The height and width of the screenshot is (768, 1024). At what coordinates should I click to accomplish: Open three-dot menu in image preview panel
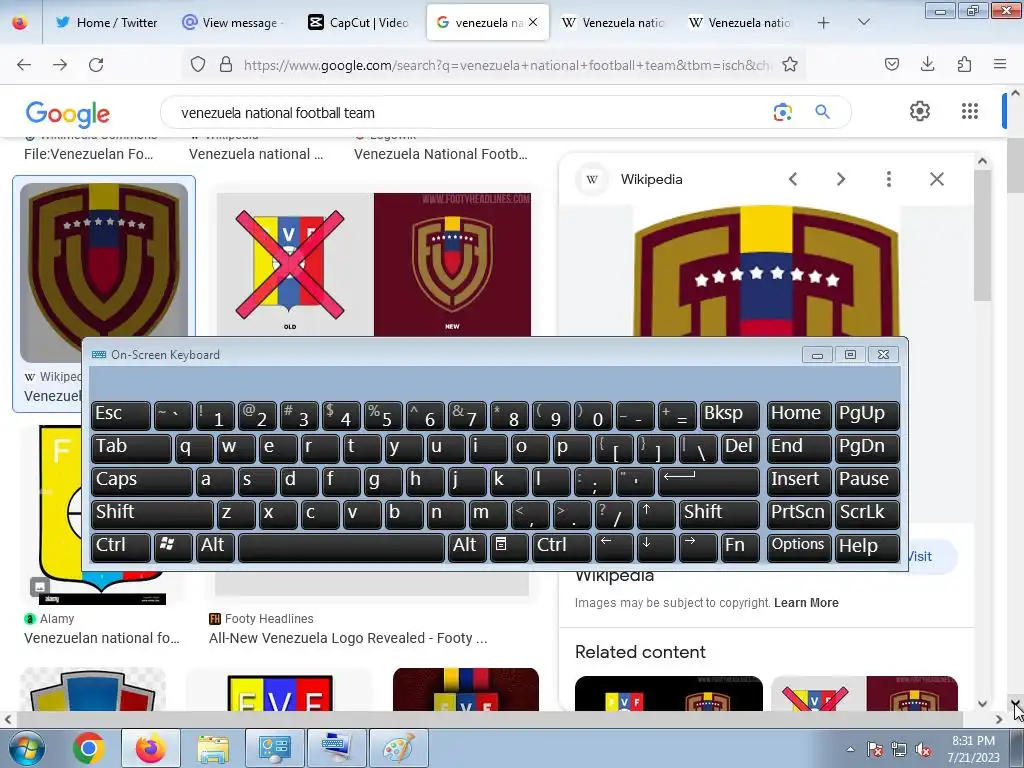tap(888, 179)
